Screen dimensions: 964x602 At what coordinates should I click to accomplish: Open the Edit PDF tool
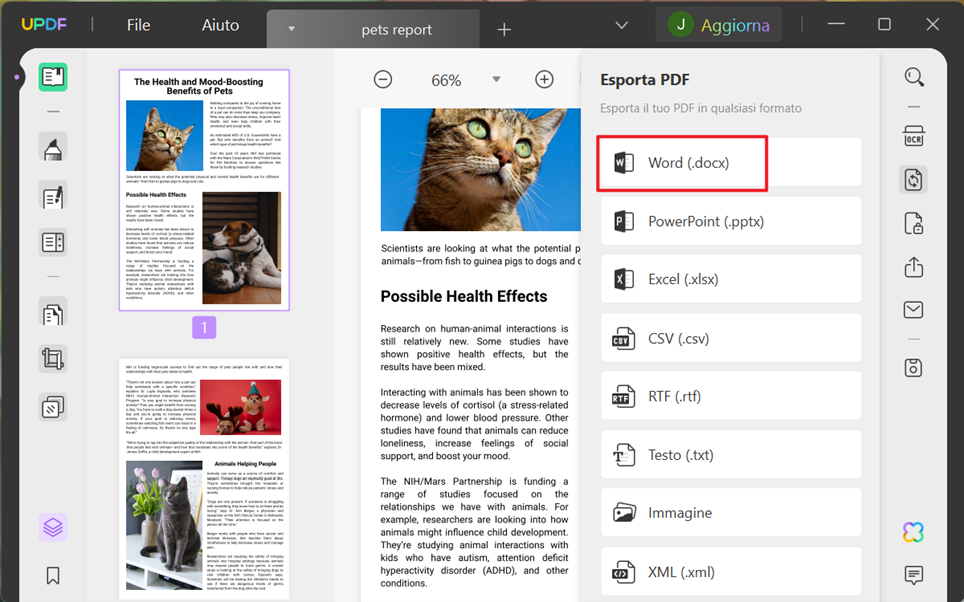point(53,197)
